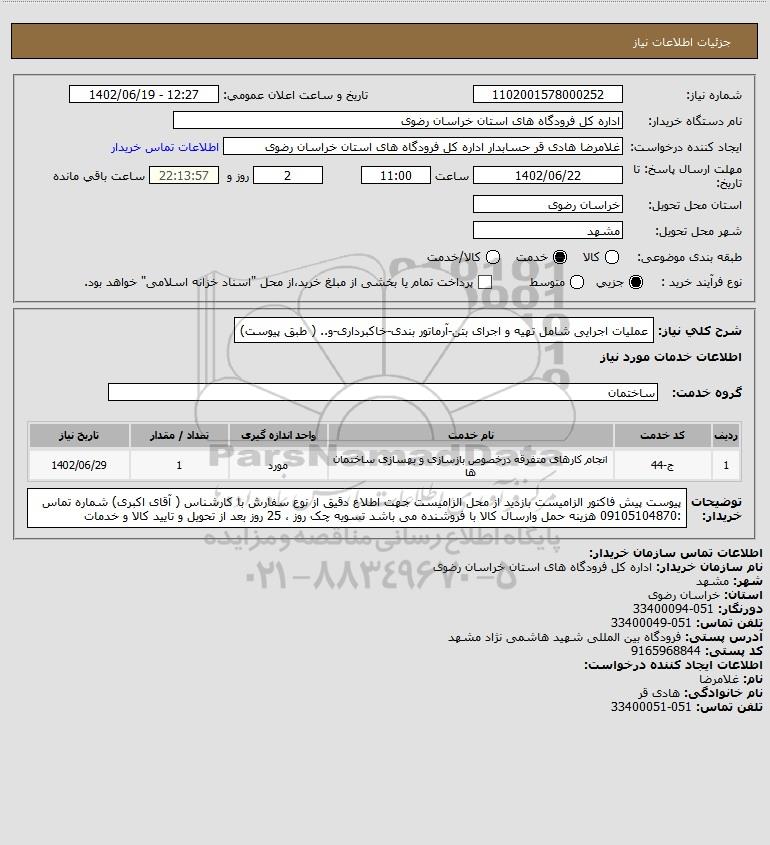Toggle the اسناد خزانه اسلامی payment checkbox
The image size is (770, 845).
pyautogui.click(x=485, y=282)
